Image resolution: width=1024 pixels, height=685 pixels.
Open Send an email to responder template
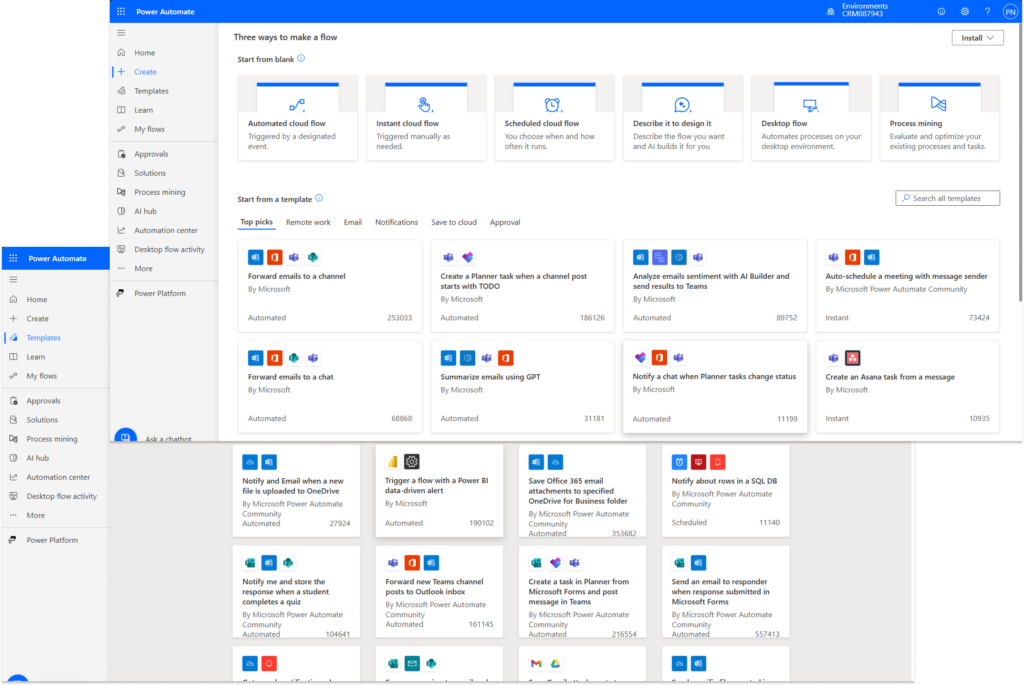725,592
